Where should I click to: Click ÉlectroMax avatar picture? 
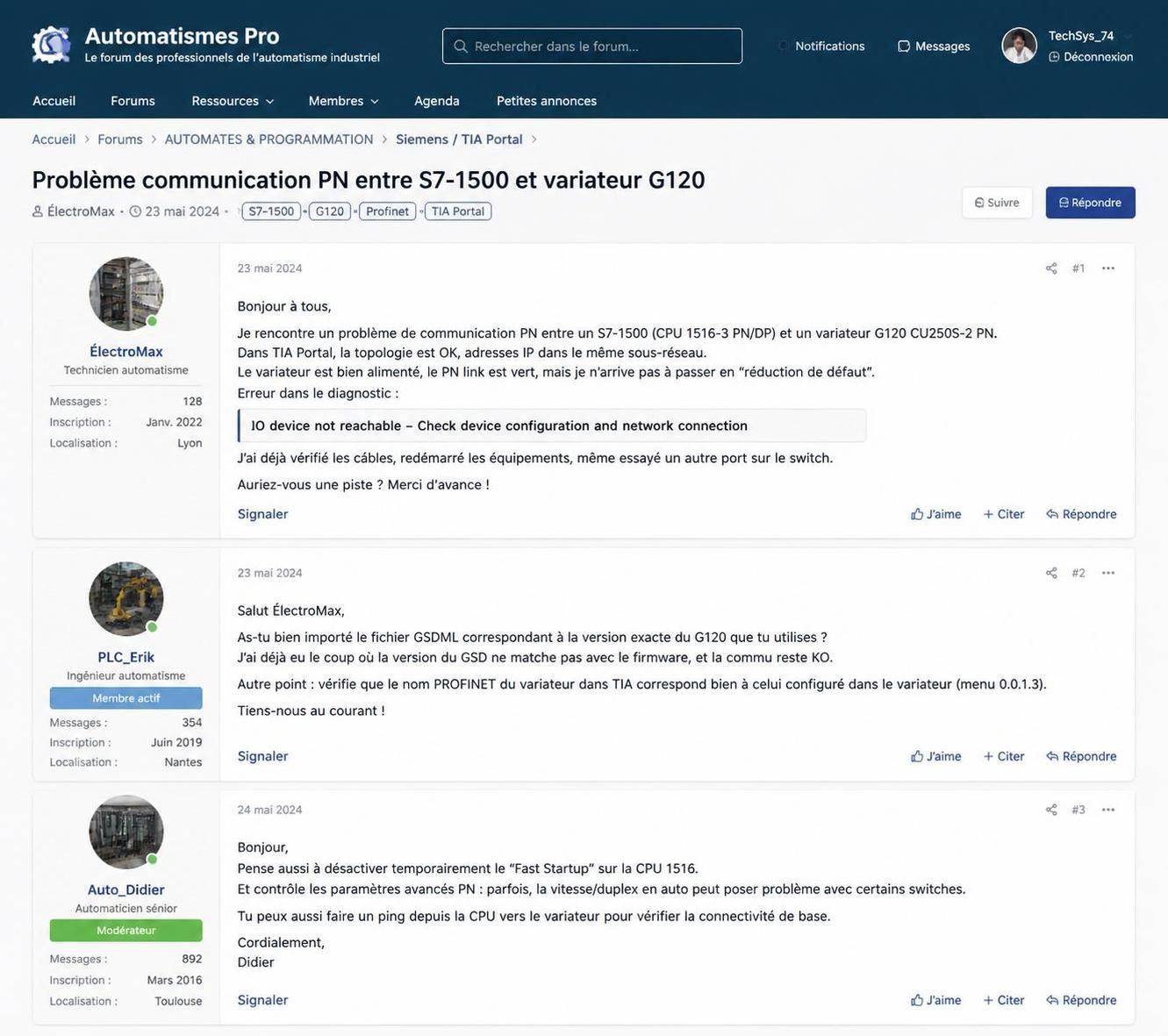click(x=125, y=294)
